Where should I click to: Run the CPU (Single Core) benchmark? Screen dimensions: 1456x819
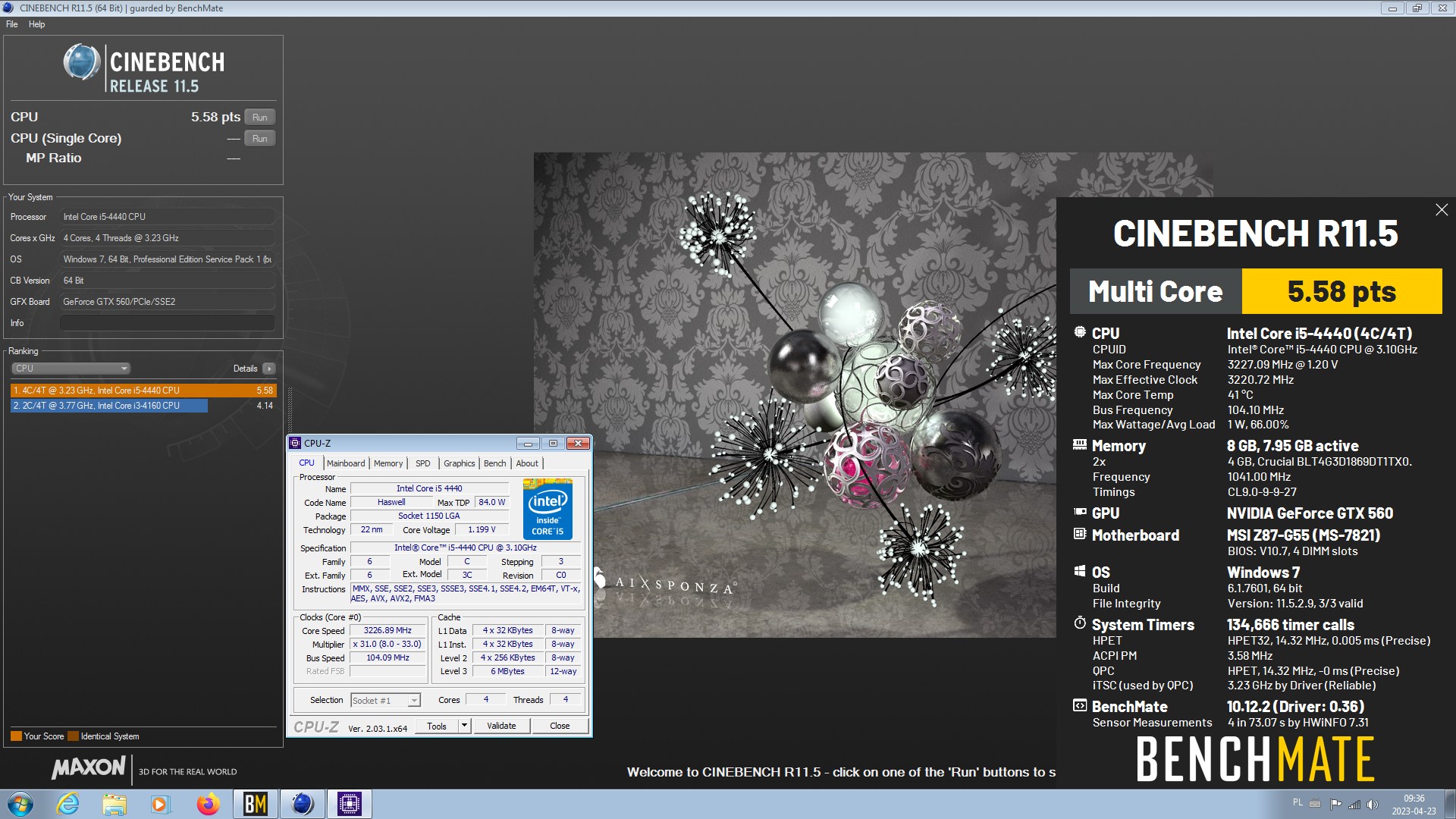click(259, 139)
